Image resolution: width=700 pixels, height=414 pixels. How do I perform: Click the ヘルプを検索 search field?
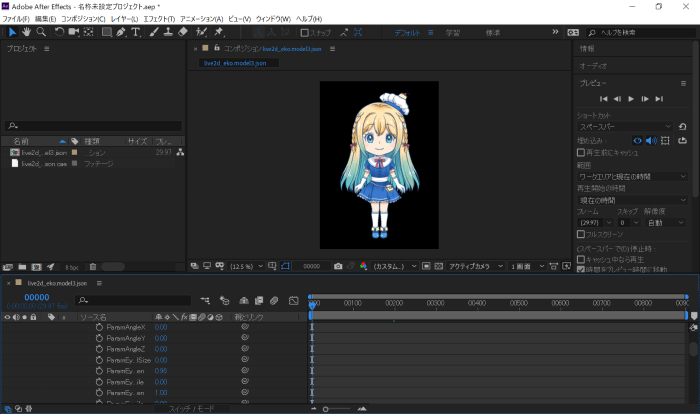[x=642, y=33]
